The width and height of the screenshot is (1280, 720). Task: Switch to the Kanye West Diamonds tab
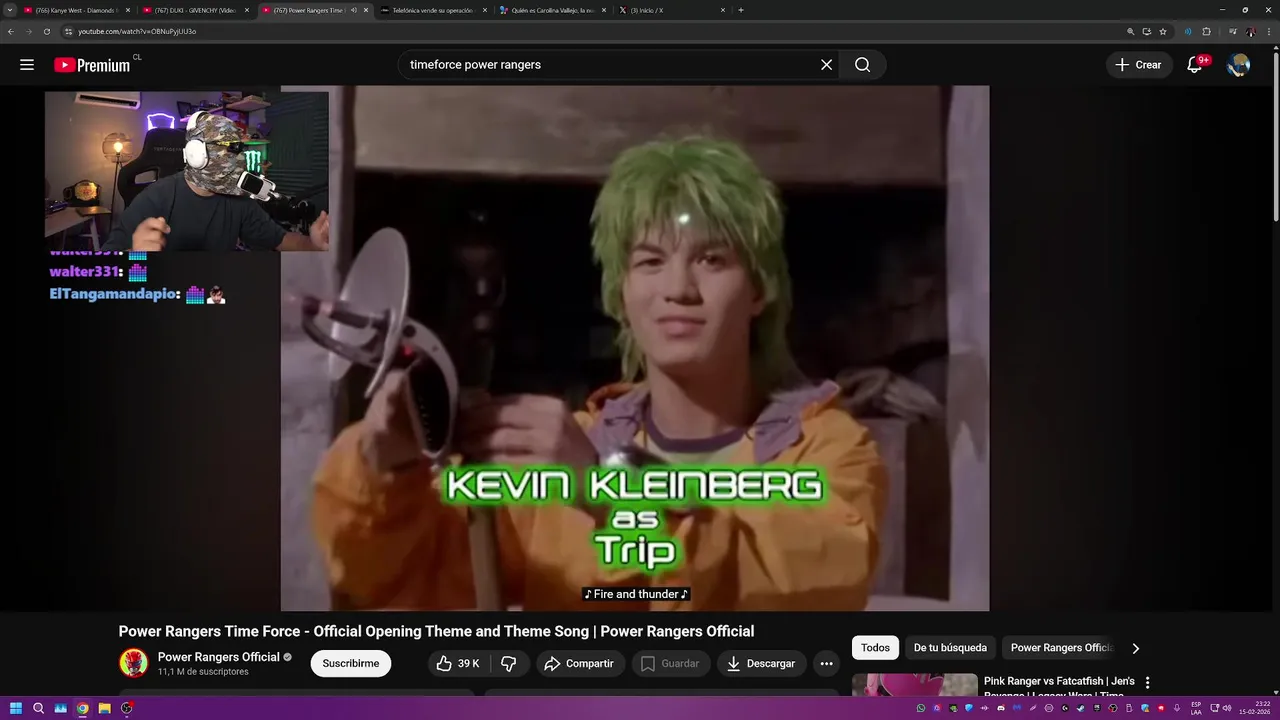77,10
